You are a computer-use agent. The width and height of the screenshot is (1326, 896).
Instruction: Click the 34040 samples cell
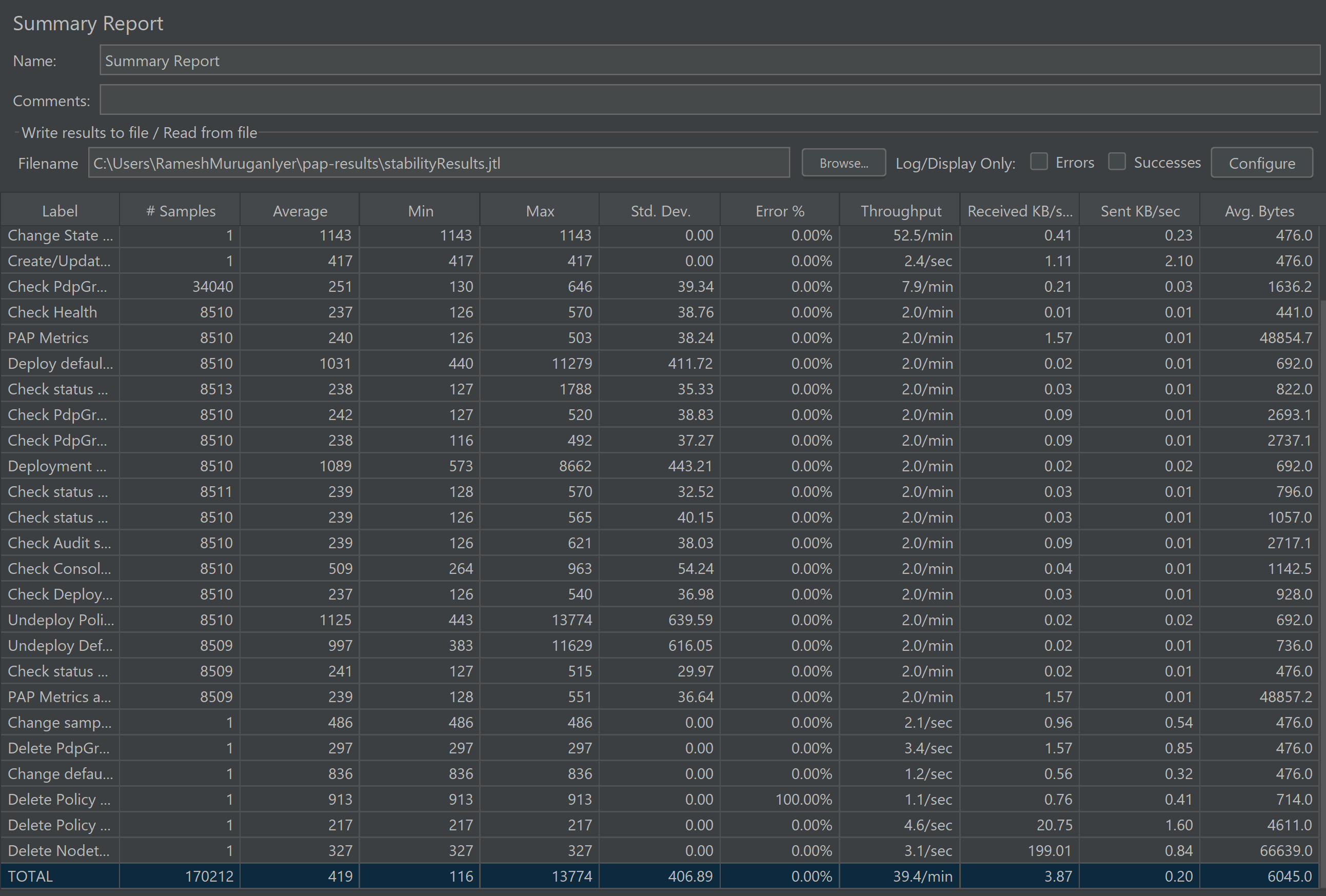180,287
